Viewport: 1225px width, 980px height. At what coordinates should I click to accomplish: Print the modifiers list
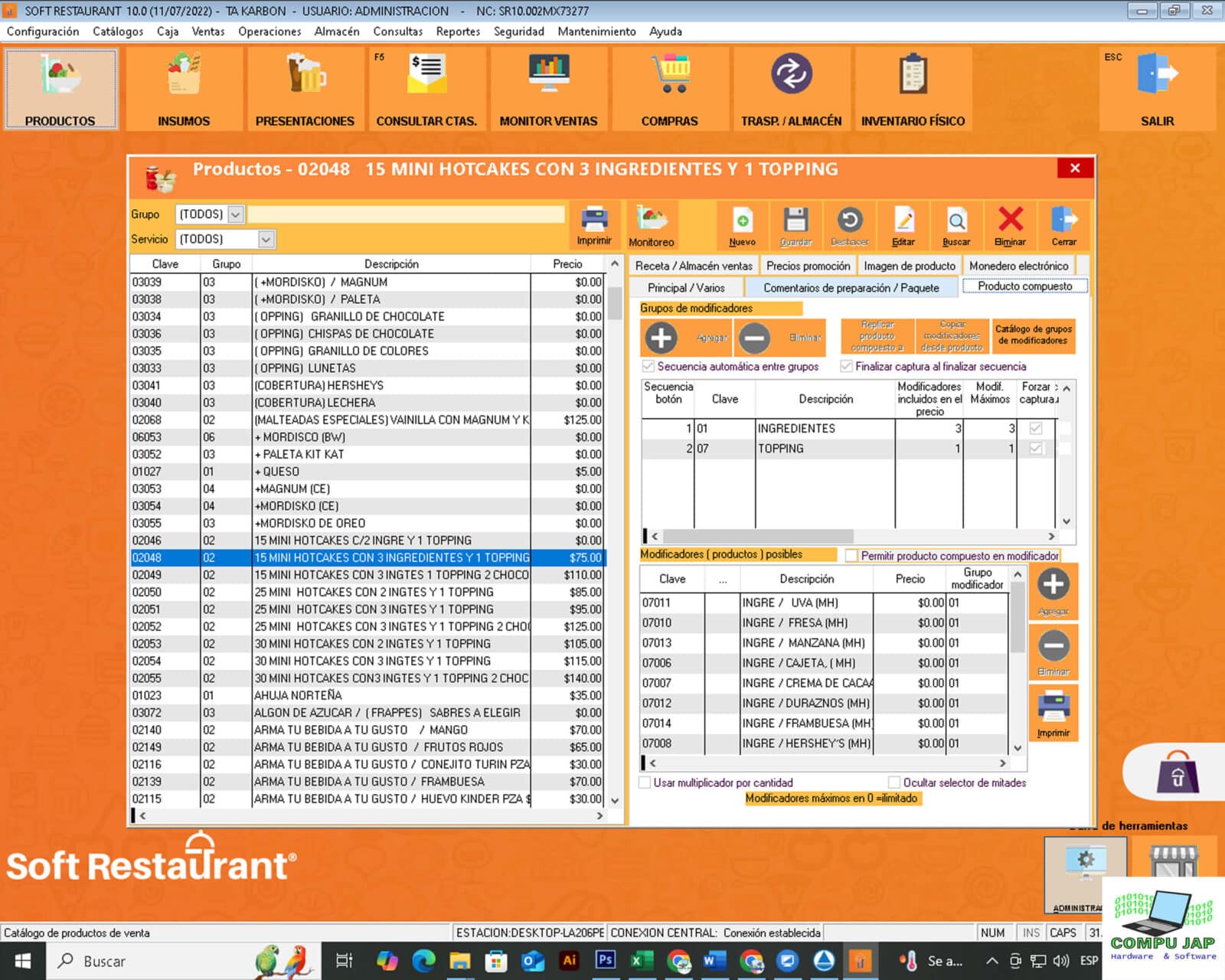tap(1053, 712)
